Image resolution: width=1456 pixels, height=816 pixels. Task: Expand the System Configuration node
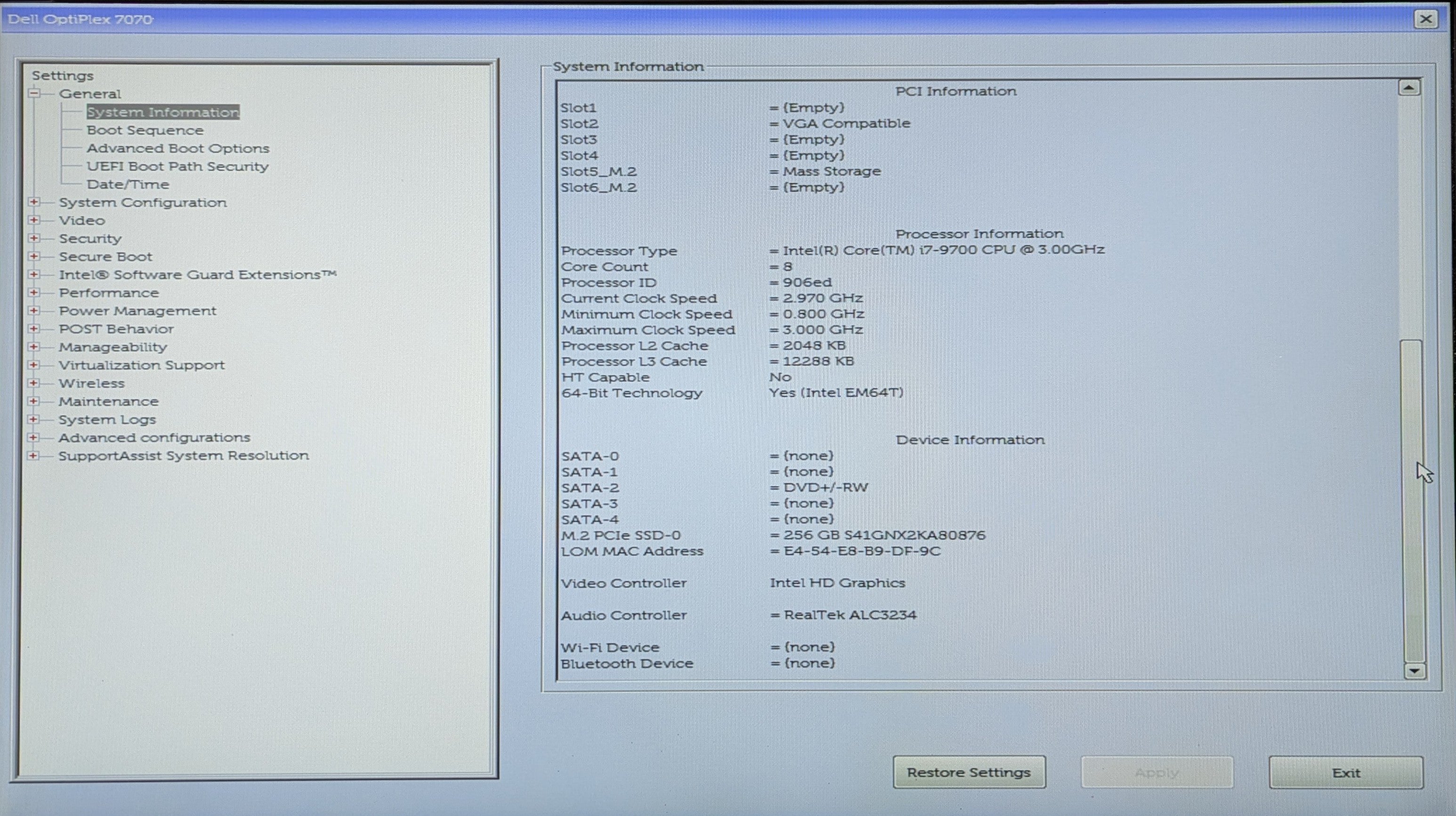click(x=34, y=202)
